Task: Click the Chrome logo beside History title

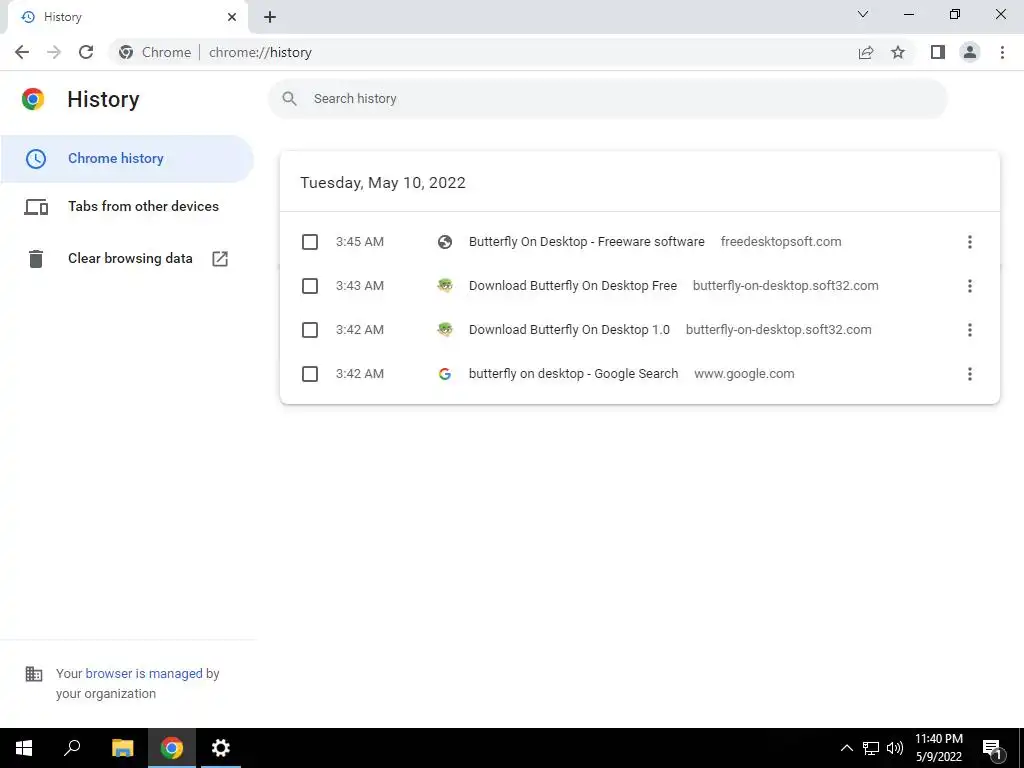Action: pos(33,99)
